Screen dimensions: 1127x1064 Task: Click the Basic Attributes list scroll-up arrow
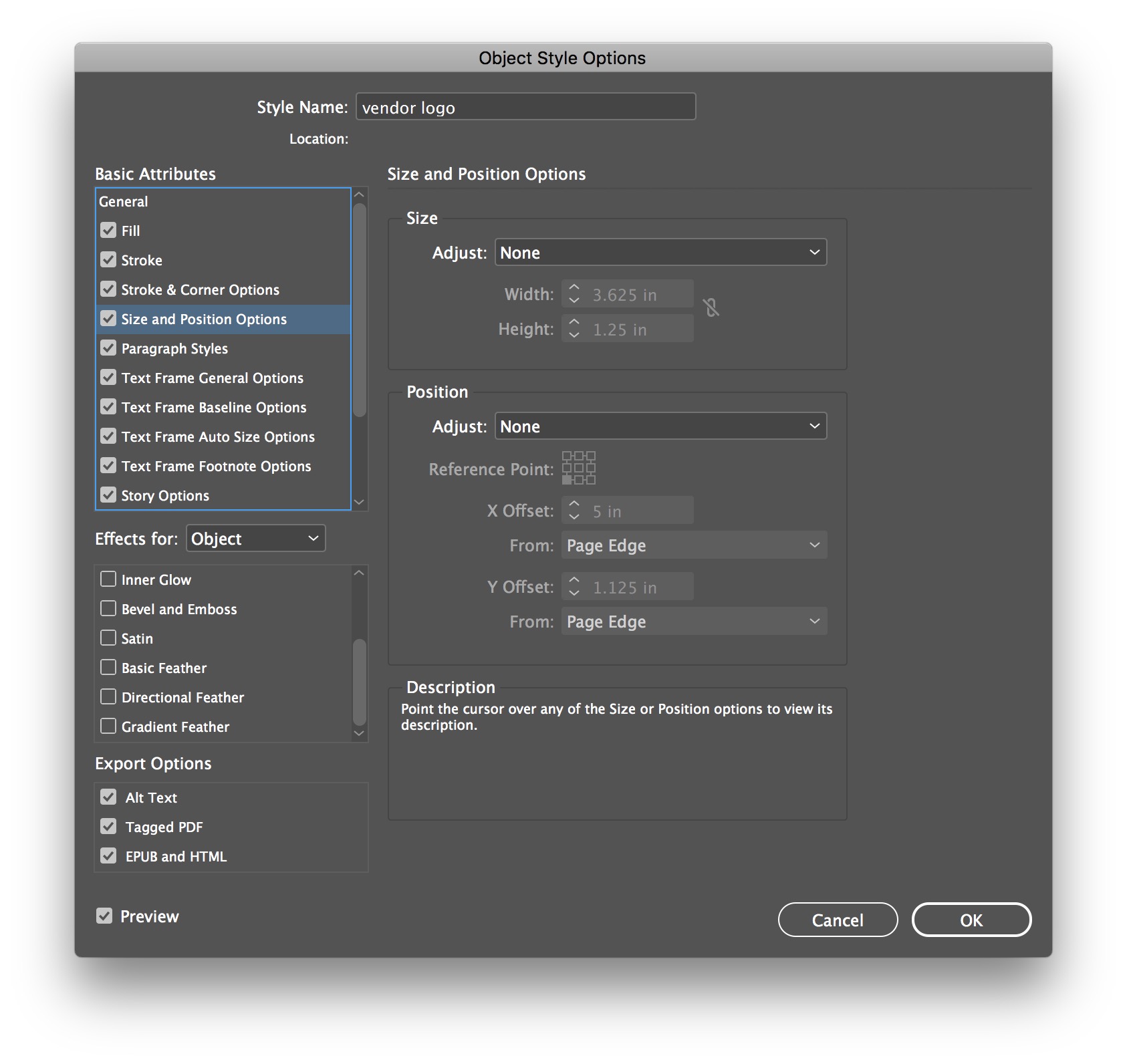360,195
